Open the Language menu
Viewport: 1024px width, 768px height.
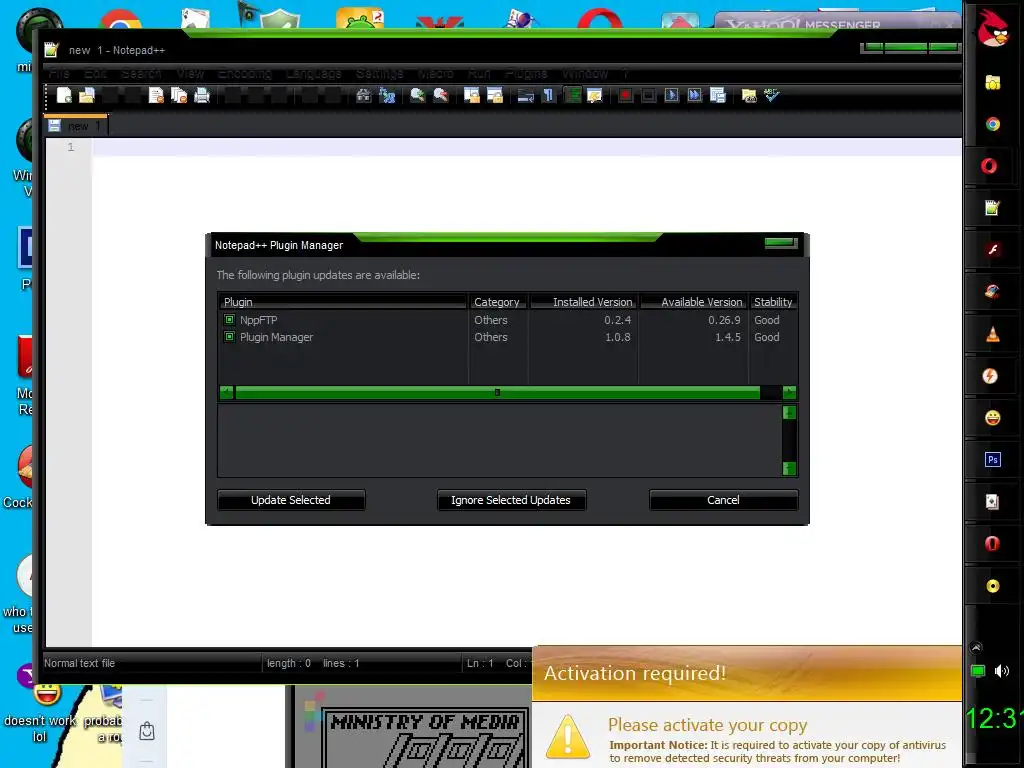click(313, 73)
